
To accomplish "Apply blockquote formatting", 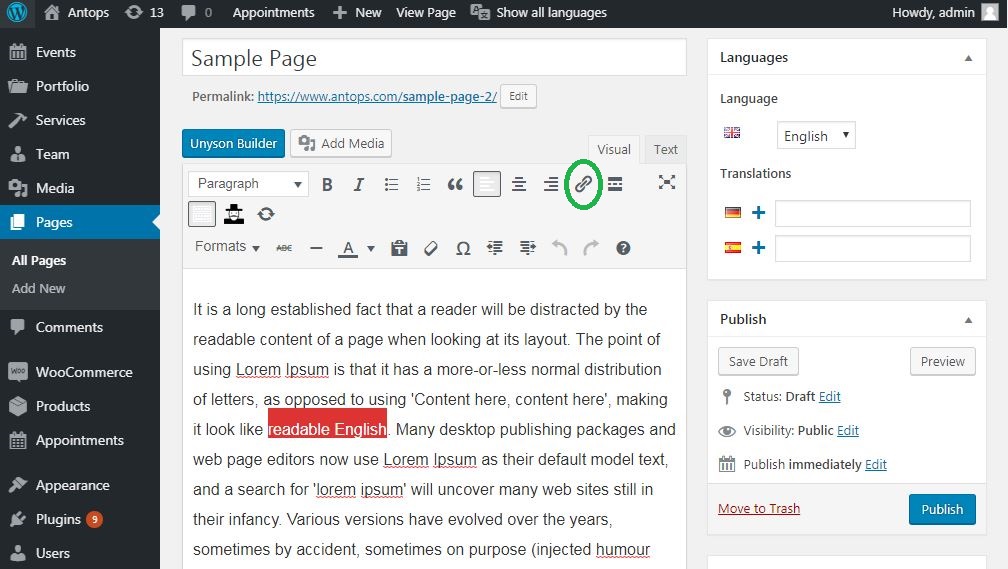I will (455, 185).
